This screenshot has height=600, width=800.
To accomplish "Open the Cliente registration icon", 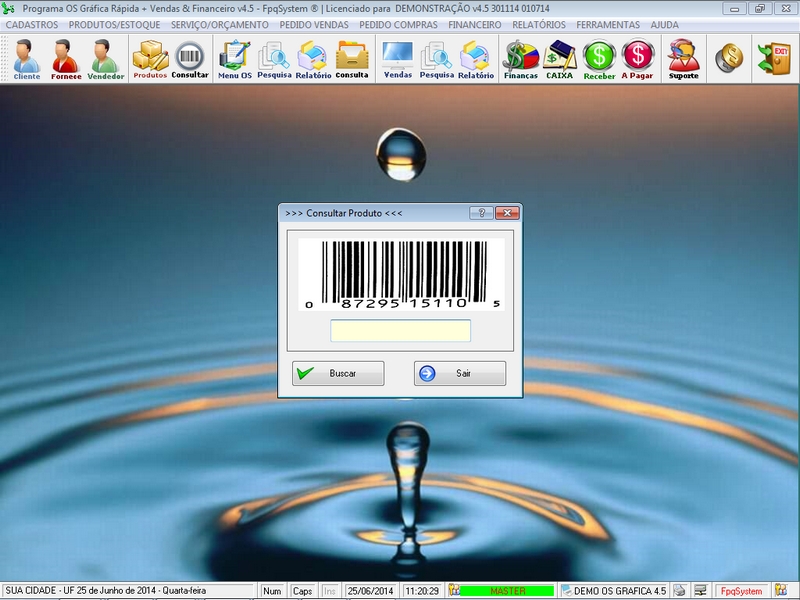I will (27, 59).
